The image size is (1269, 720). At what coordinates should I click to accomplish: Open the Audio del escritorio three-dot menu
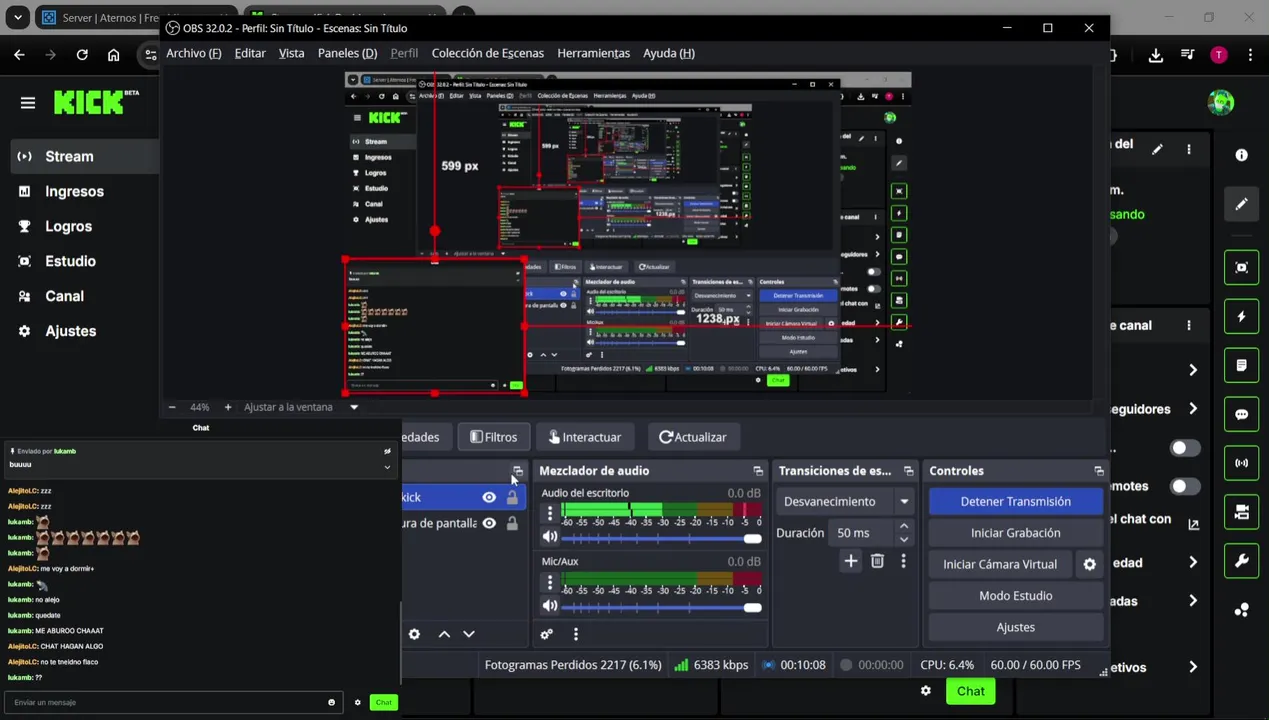coord(549,513)
